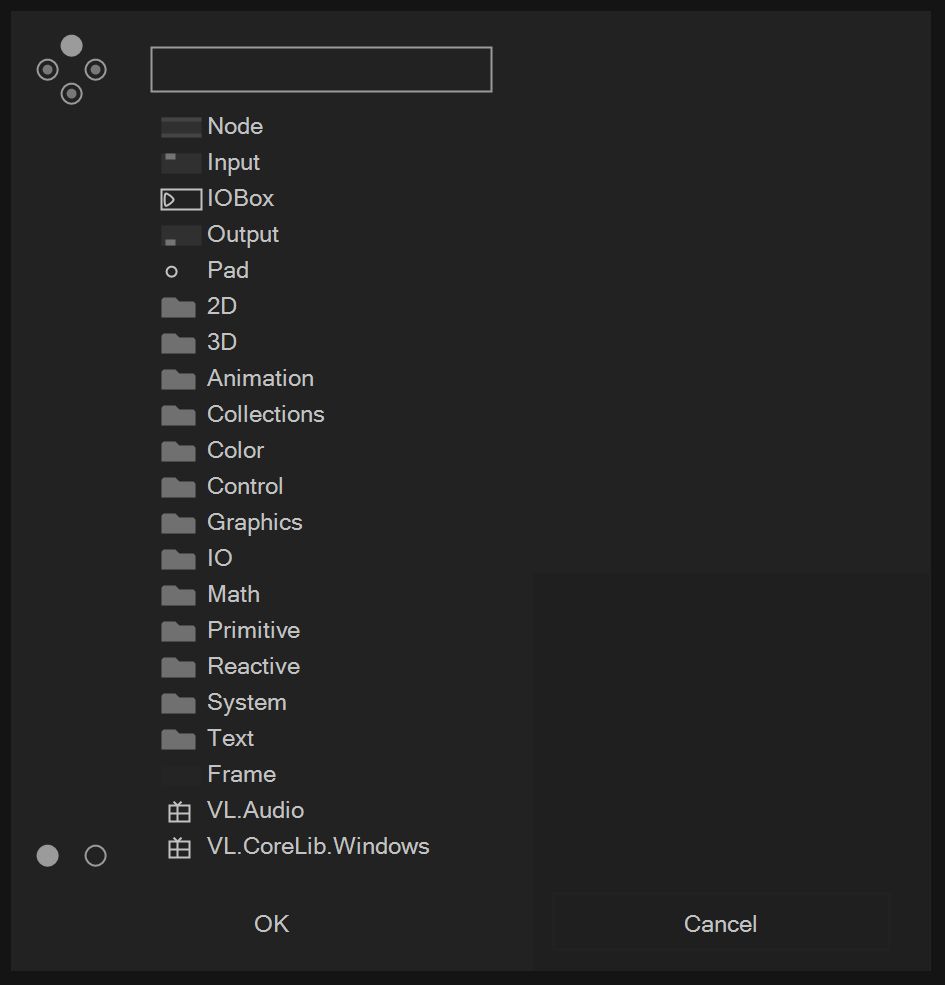Select the right circle in the four-circle cluster
Screen dimensions: 945x985
96,70
